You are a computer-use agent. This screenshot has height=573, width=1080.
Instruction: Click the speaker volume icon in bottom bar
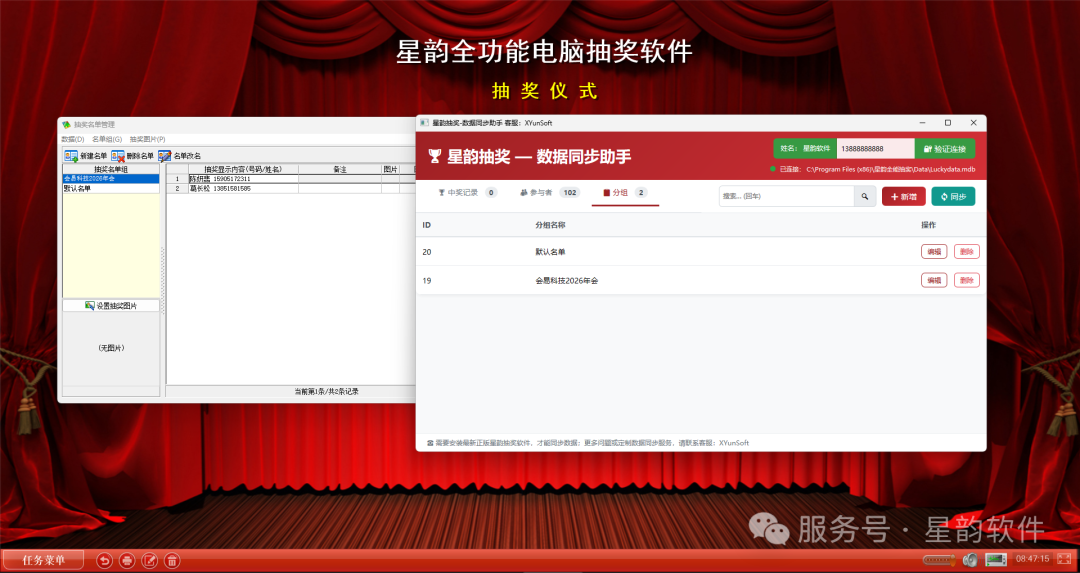pyautogui.click(x=970, y=559)
